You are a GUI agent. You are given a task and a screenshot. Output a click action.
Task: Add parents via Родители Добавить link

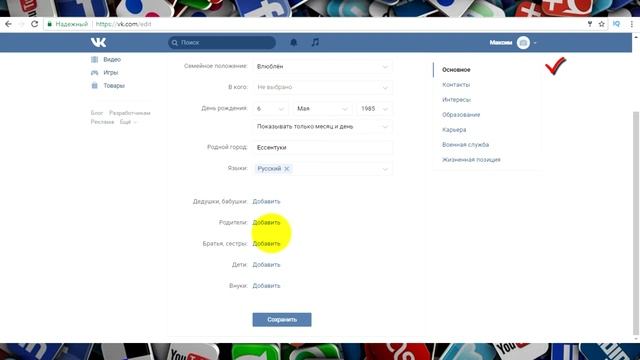(266, 222)
